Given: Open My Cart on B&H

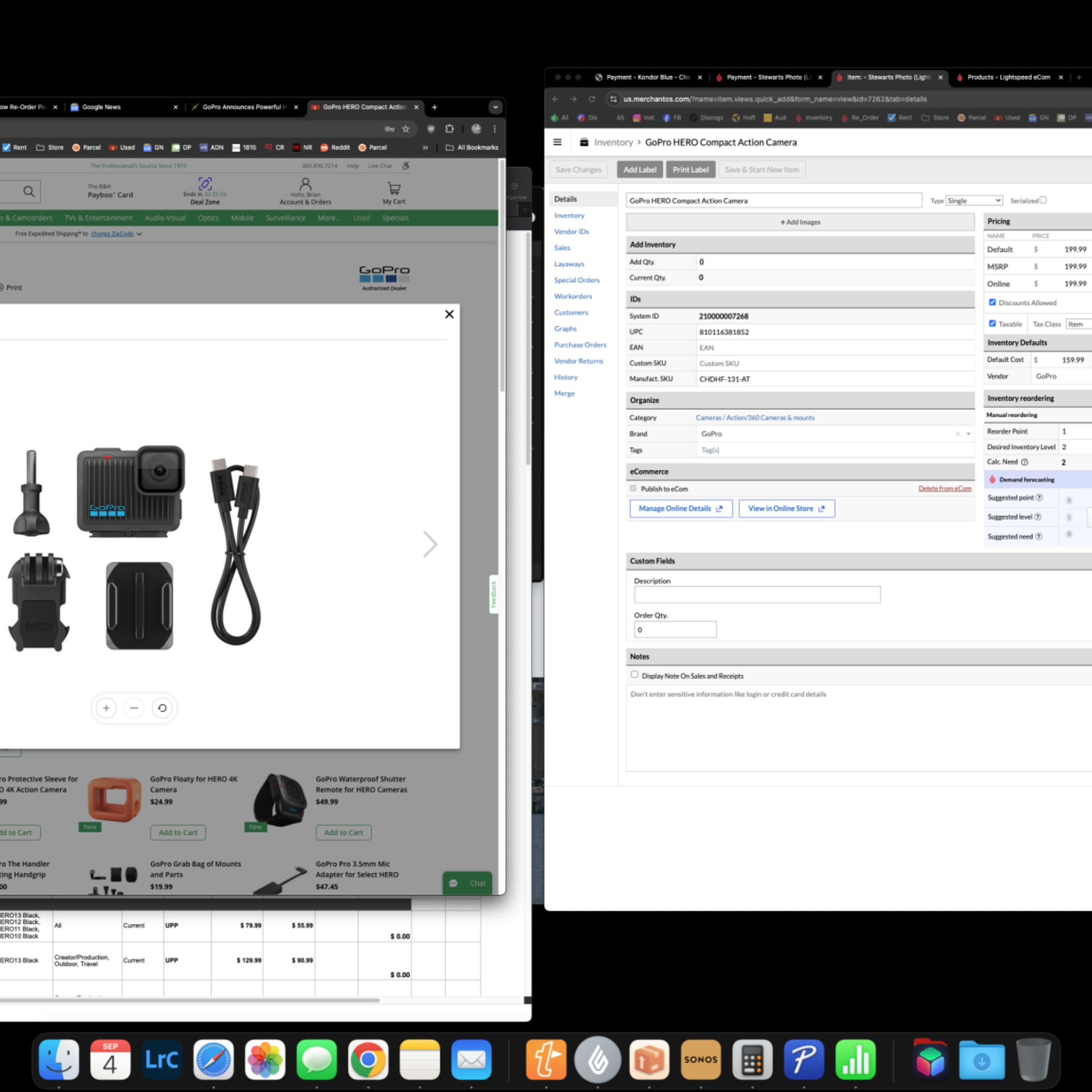Looking at the screenshot, I should point(394,193).
